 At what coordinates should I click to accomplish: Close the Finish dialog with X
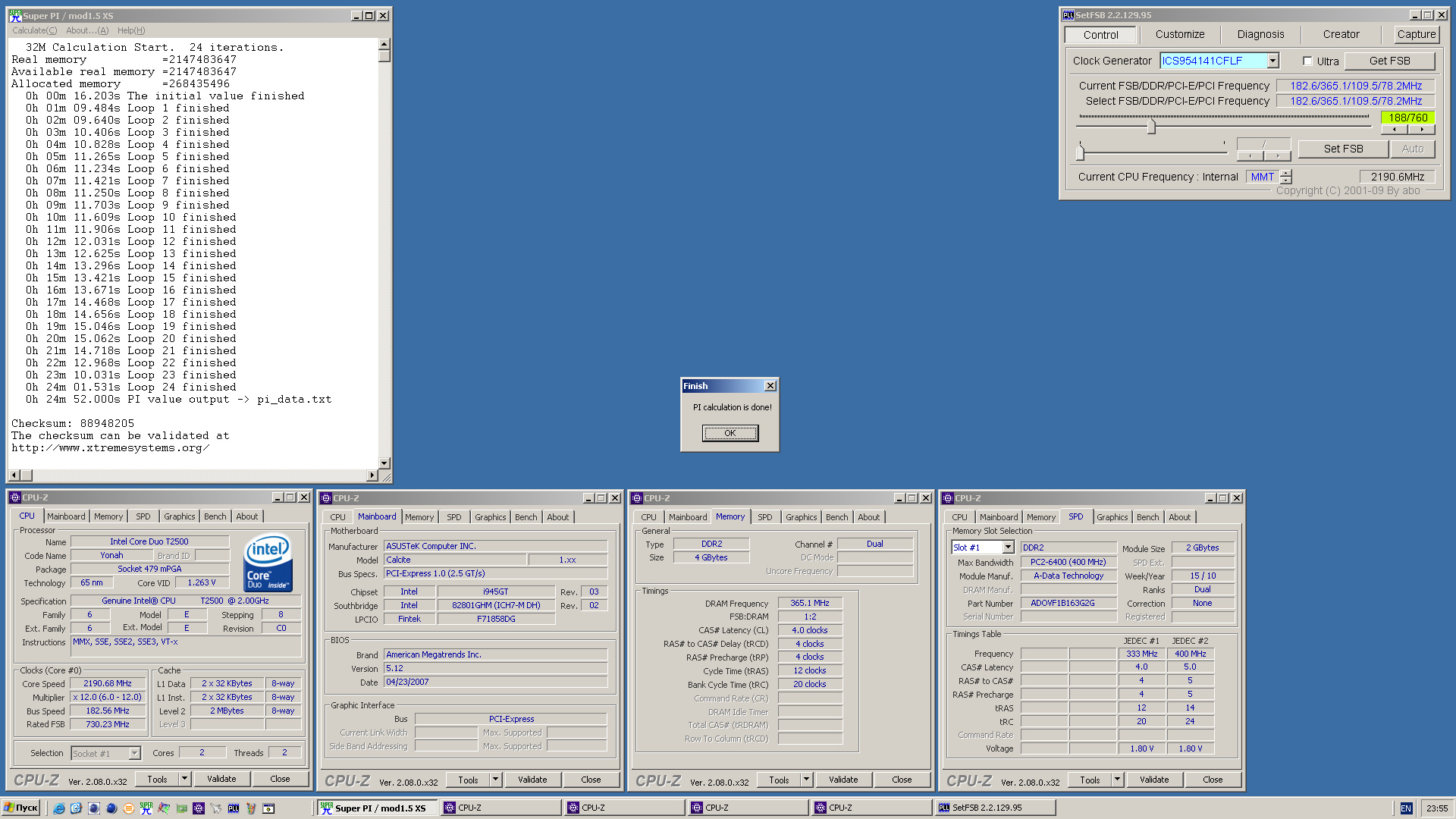(770, 386)
